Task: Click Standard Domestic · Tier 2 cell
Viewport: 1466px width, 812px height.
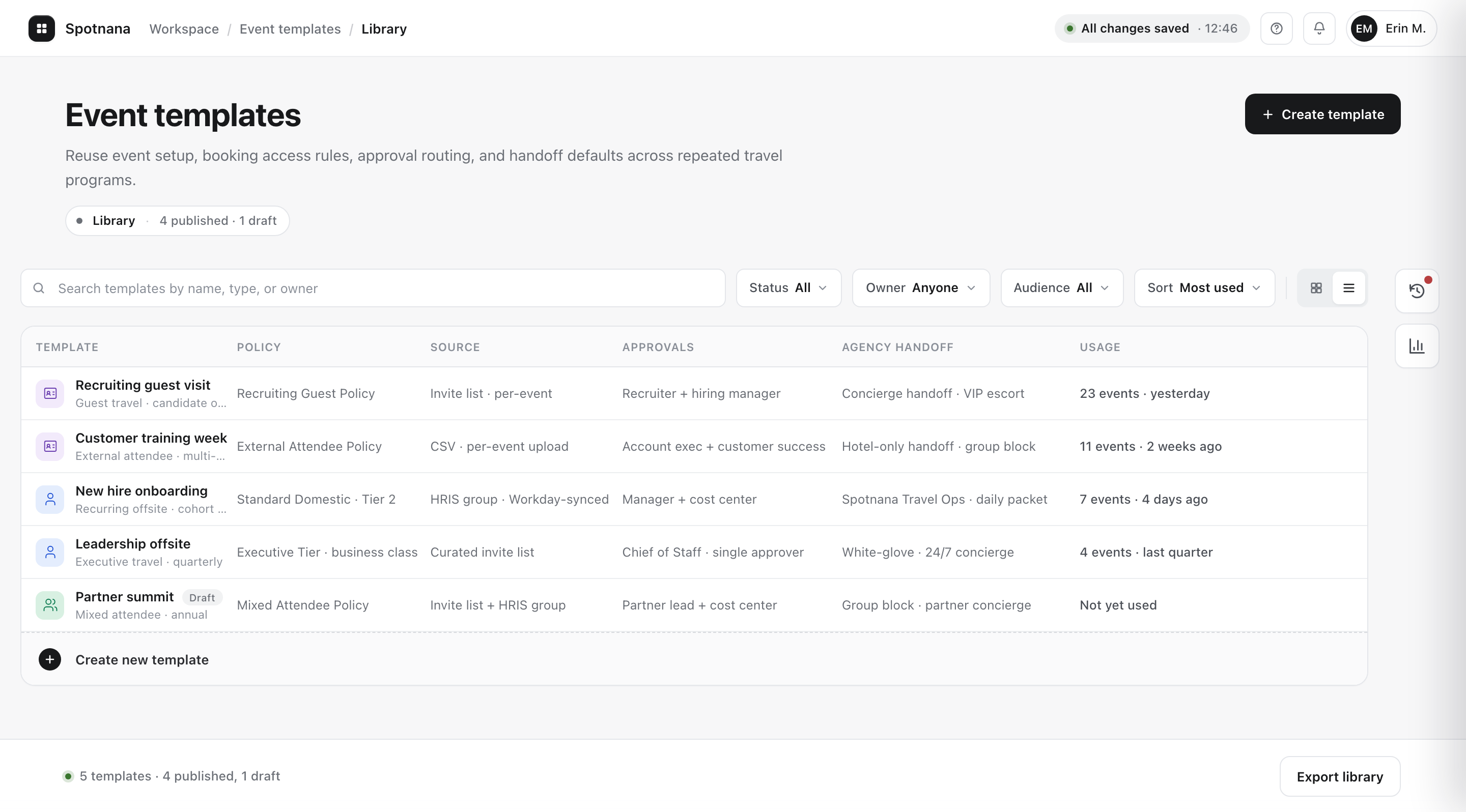Action: click(316, 499)
